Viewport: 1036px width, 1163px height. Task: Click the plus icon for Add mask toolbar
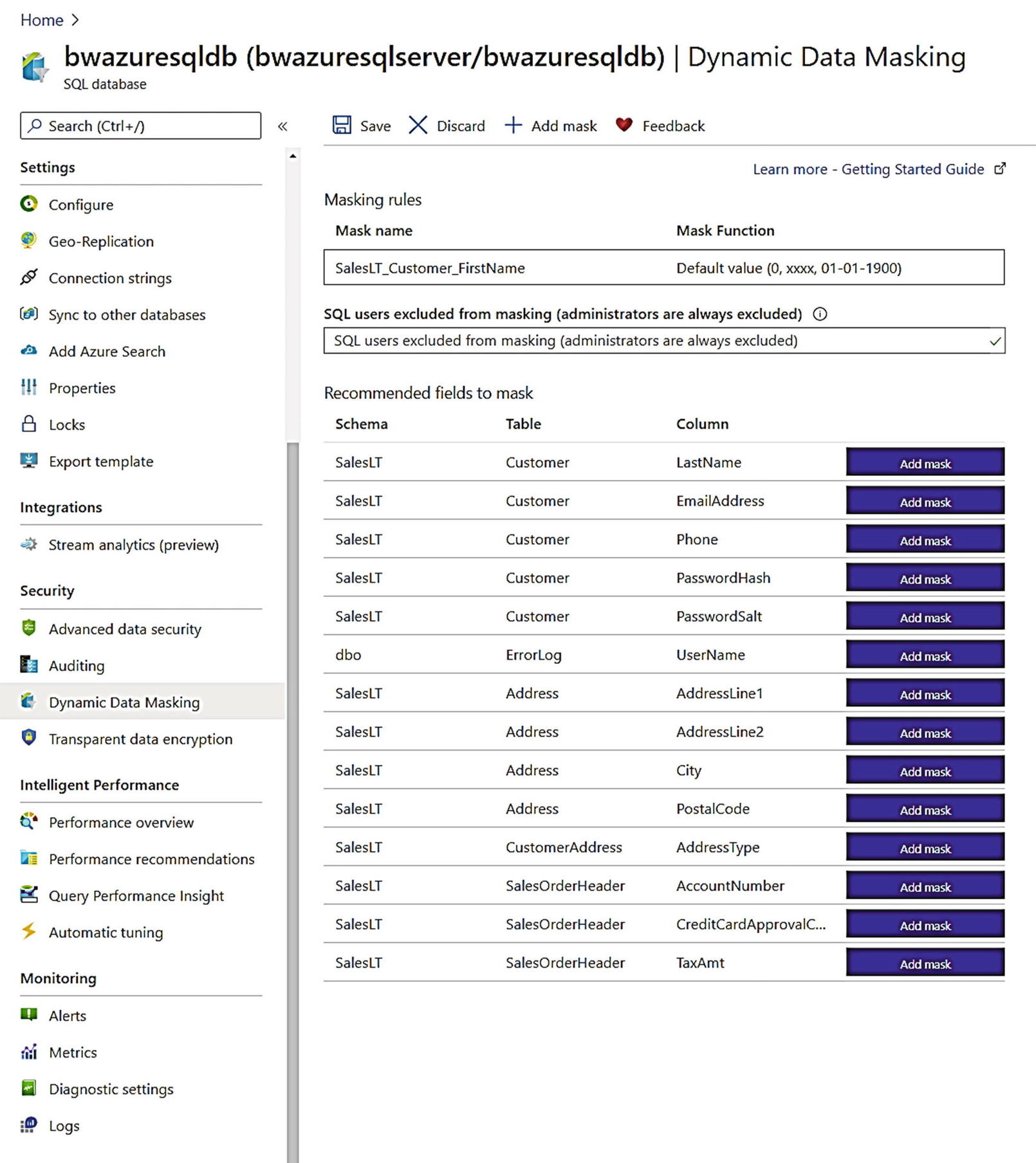point(513,125)
